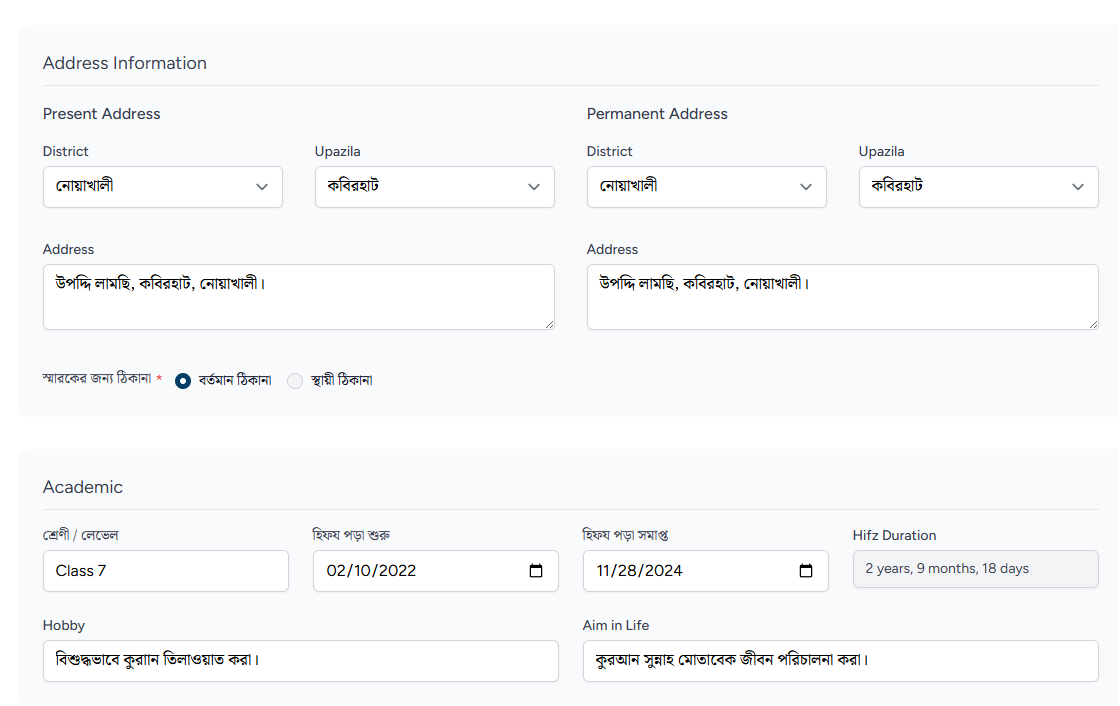
Task: Select the month segment of Hifz start date
Action: click(x=336, y=571)
